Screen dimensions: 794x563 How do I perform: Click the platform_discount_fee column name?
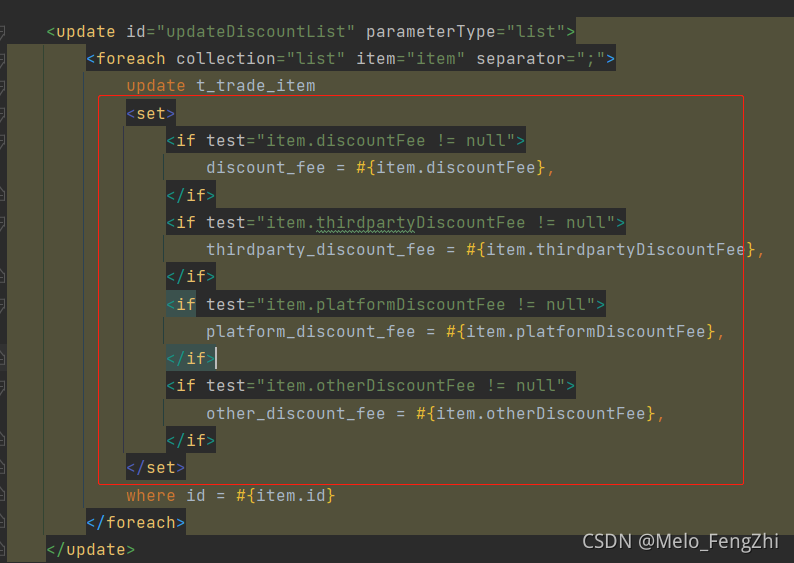310,332
